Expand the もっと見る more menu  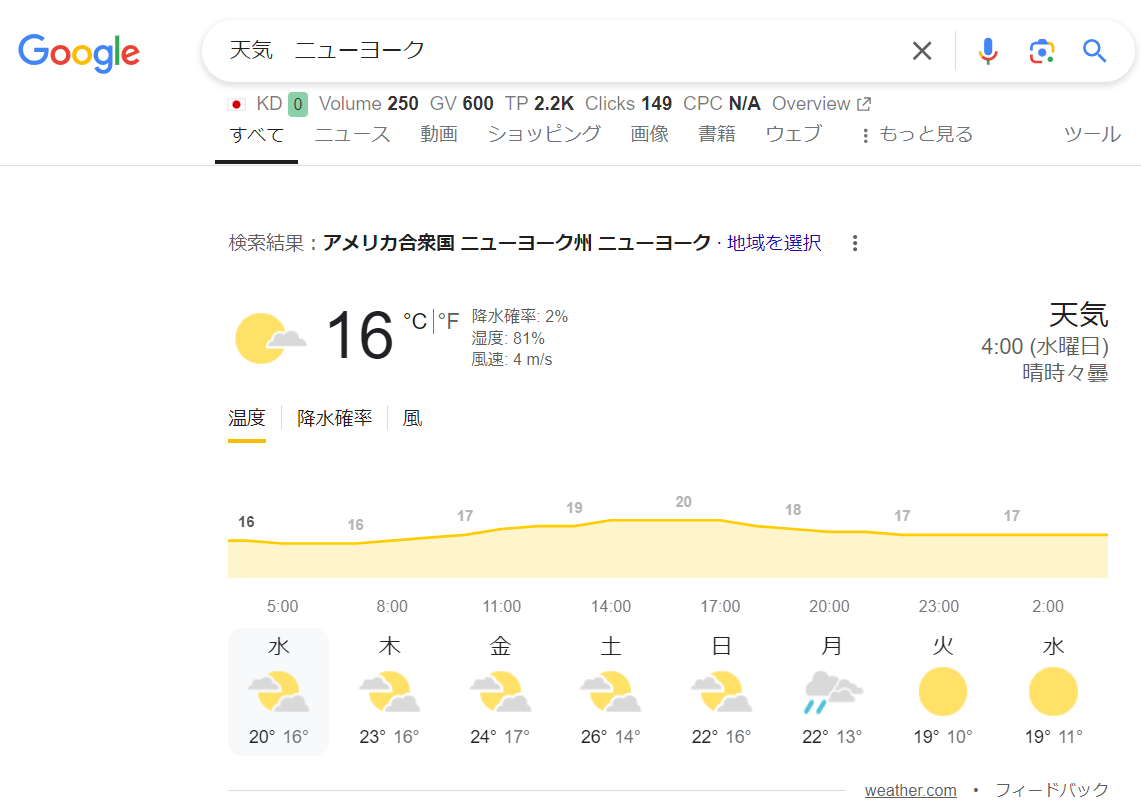click(x=916, y=134)
